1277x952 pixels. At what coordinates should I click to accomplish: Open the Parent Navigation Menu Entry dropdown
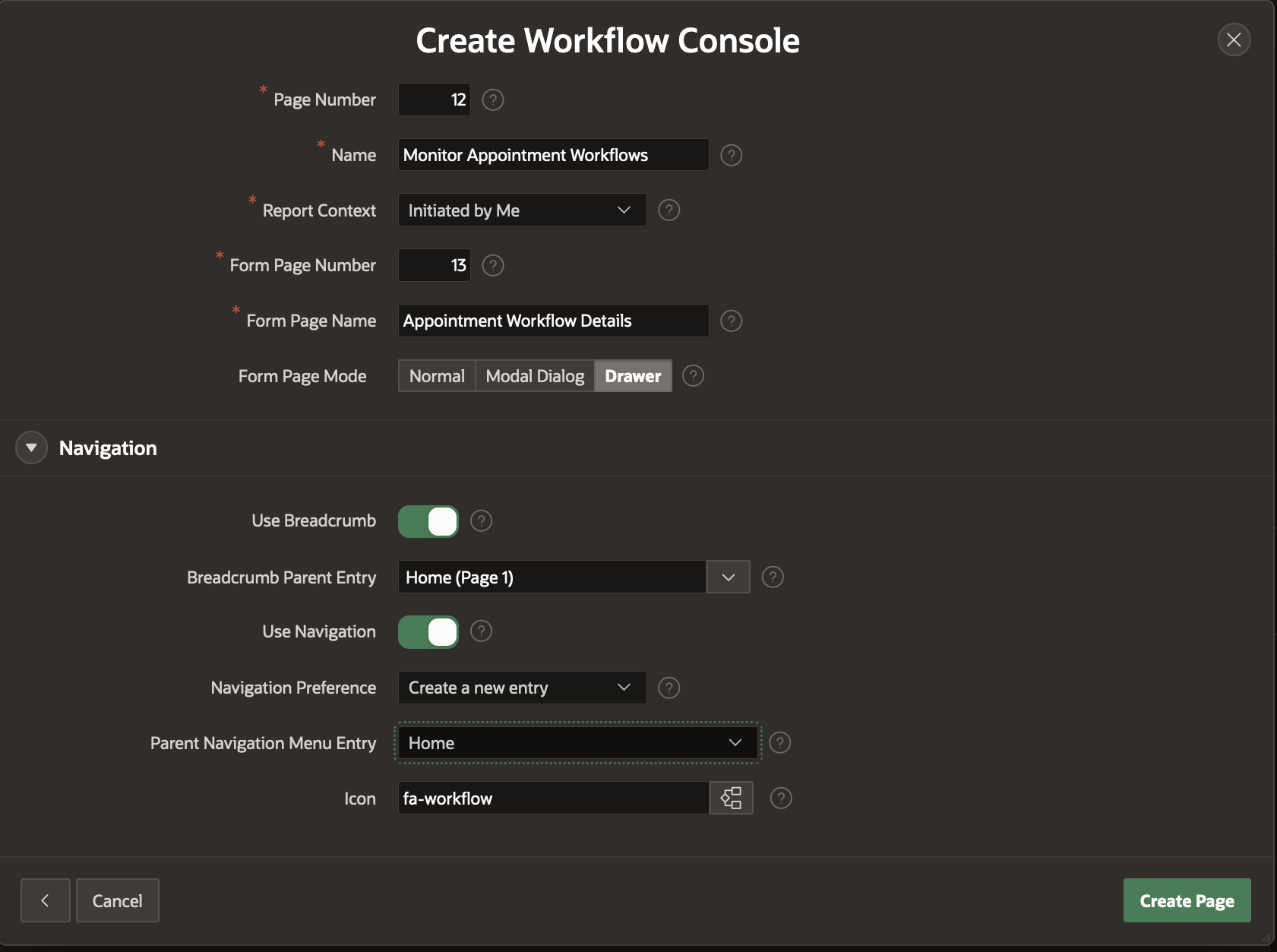pos(577,742)
